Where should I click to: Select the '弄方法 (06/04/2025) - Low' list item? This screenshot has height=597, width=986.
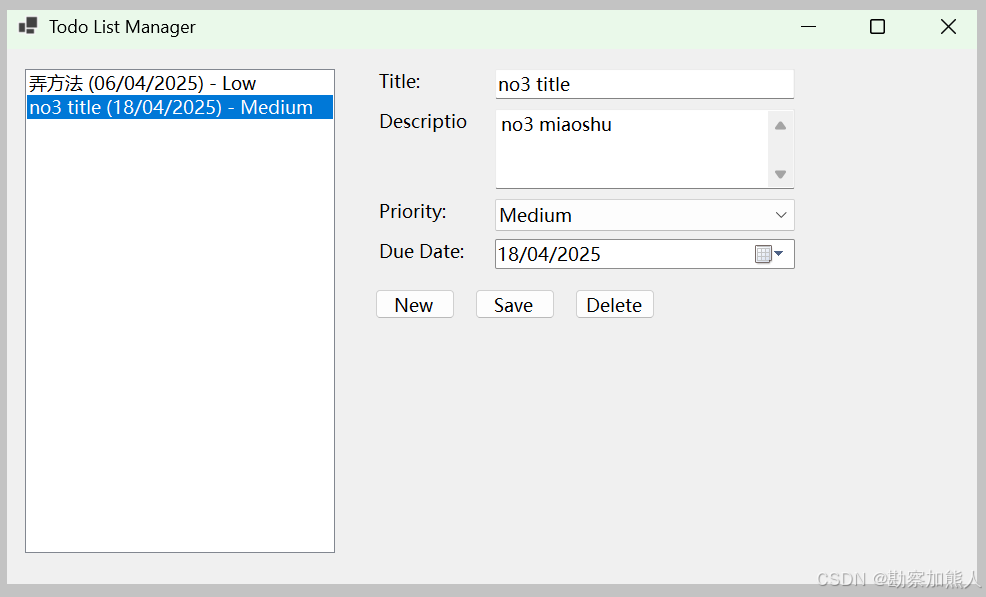pos(180,83)
